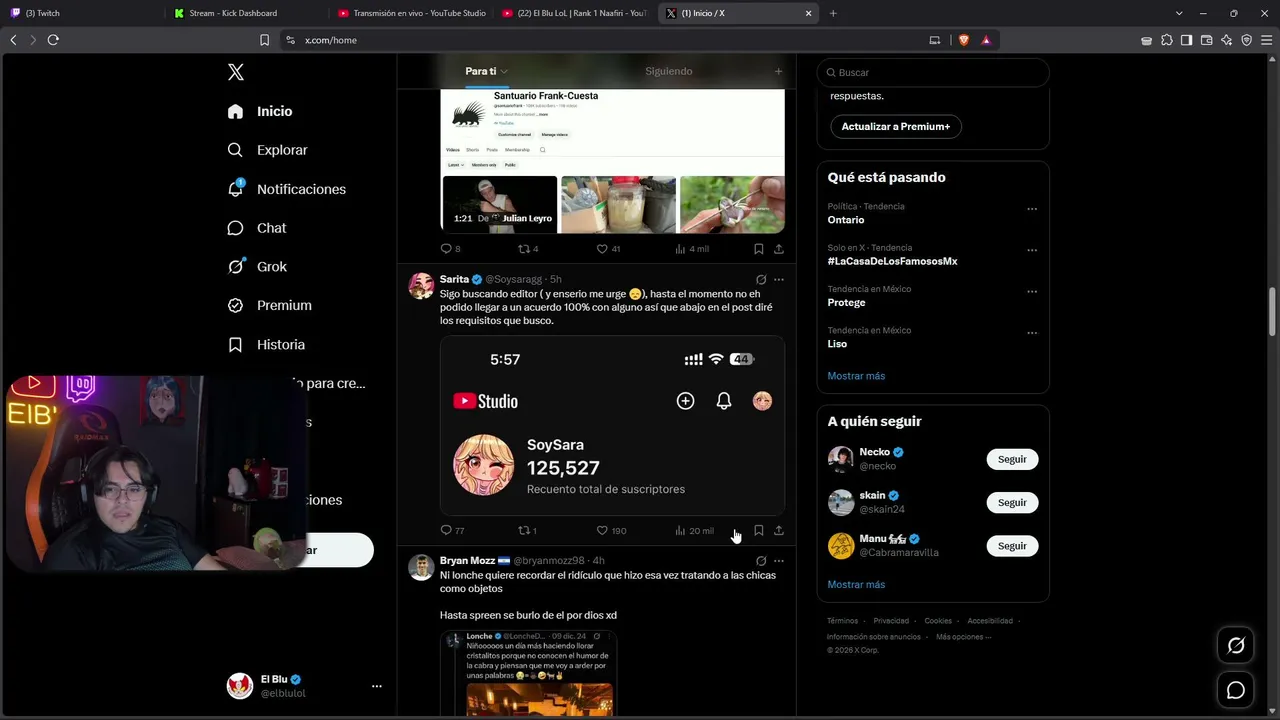Click the Buscar search field
Image resolution: width=1280 pixels, height=720 pixels.
click(x=933, y=72)
